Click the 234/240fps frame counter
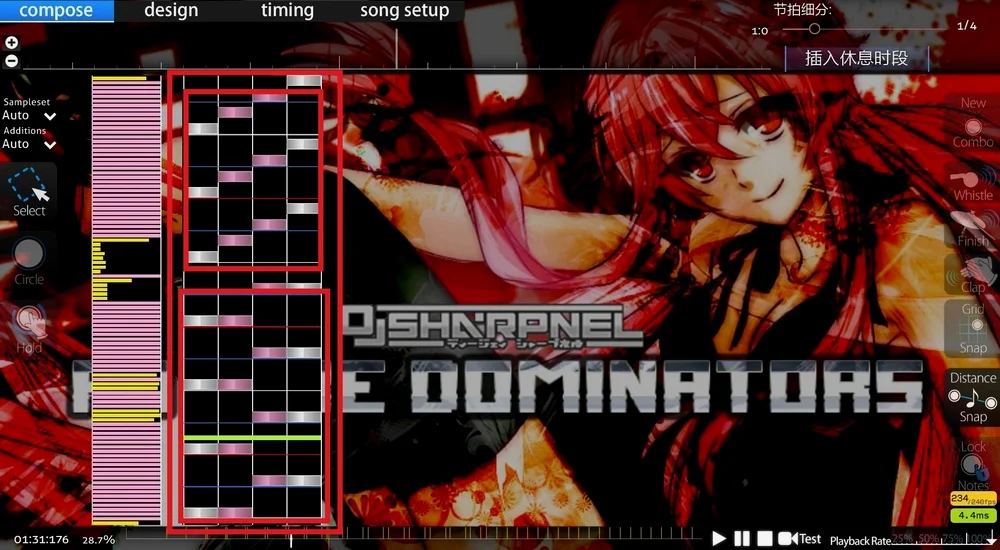The image size is (1000, 550). click(973, 499)
